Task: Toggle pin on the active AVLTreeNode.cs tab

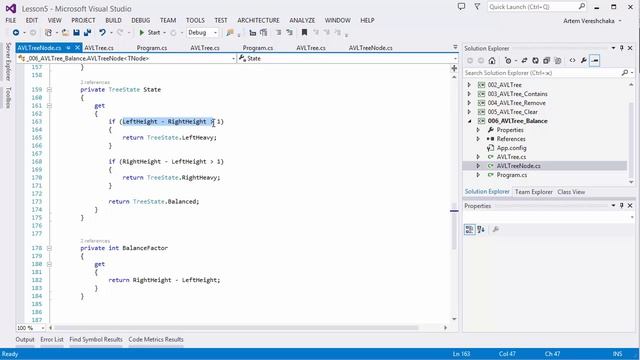Action: tap(68, 48)
